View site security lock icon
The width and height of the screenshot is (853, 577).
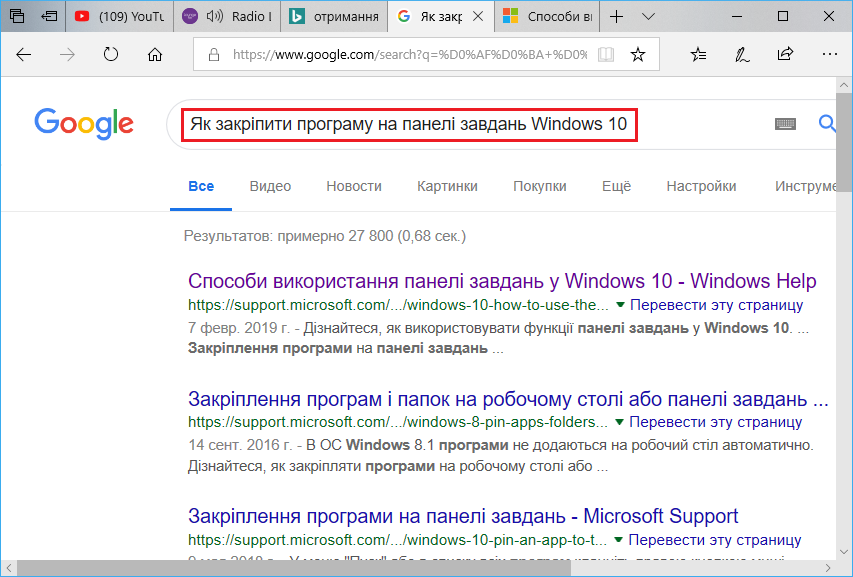(214, 54)
